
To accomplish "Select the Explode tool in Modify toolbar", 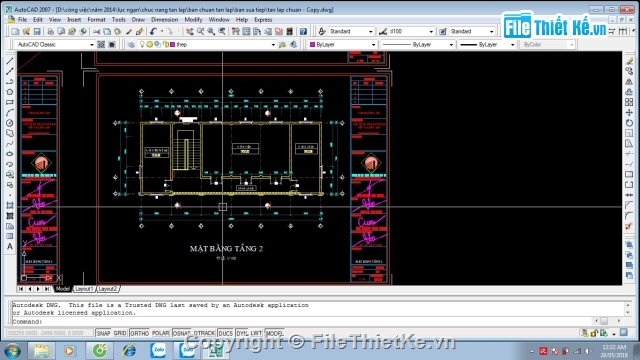I will 629,226.
